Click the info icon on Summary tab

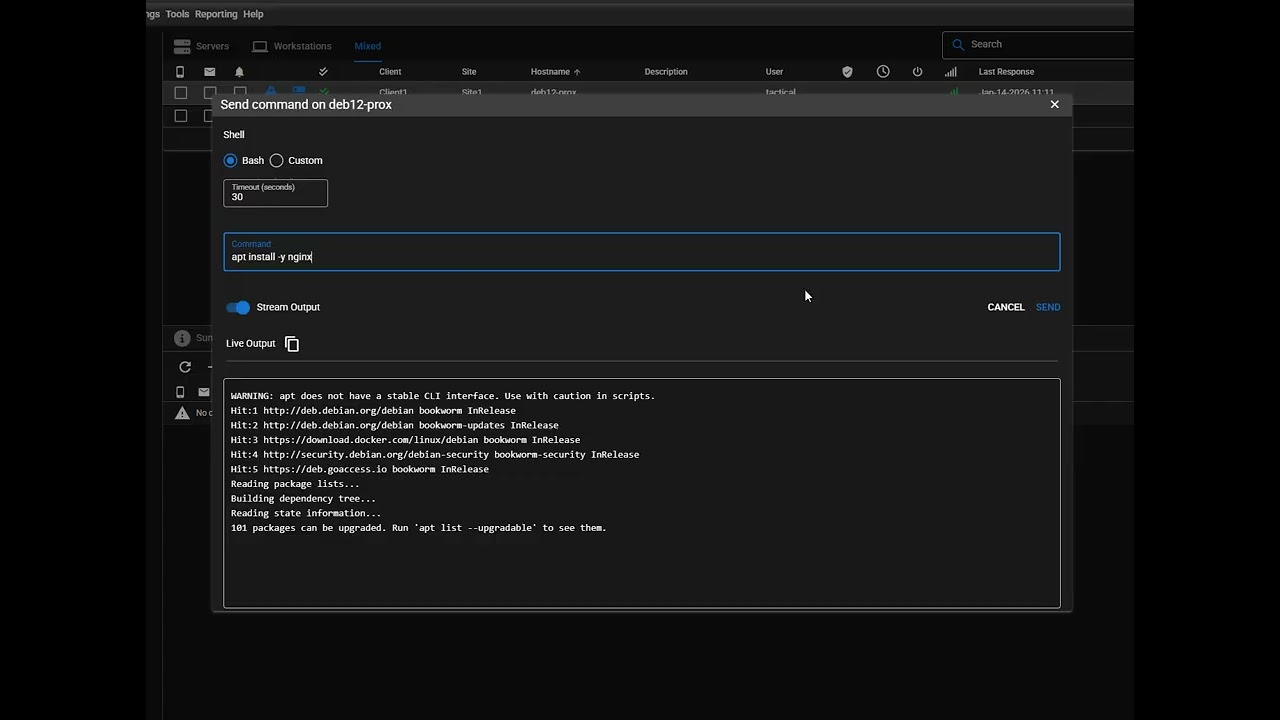click(x=182, y=338)
